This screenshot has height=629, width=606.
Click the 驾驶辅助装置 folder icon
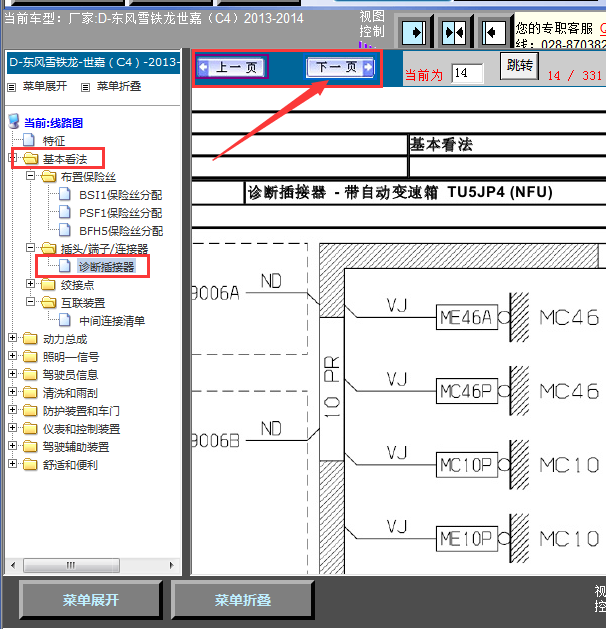(30, 446)
